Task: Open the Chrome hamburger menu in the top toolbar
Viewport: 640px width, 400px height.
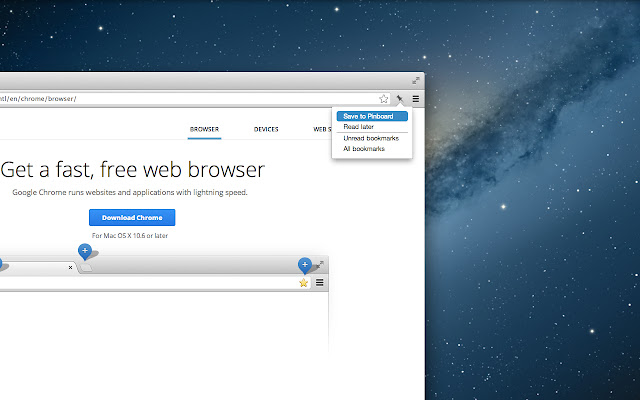Action: [416, 99]
